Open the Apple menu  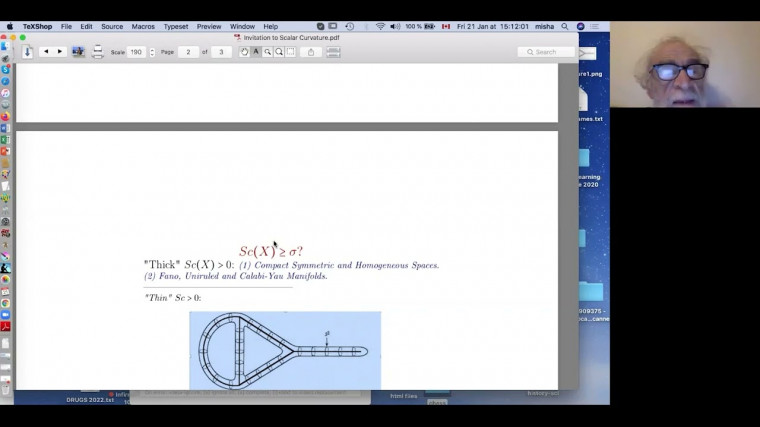(10, 27)
